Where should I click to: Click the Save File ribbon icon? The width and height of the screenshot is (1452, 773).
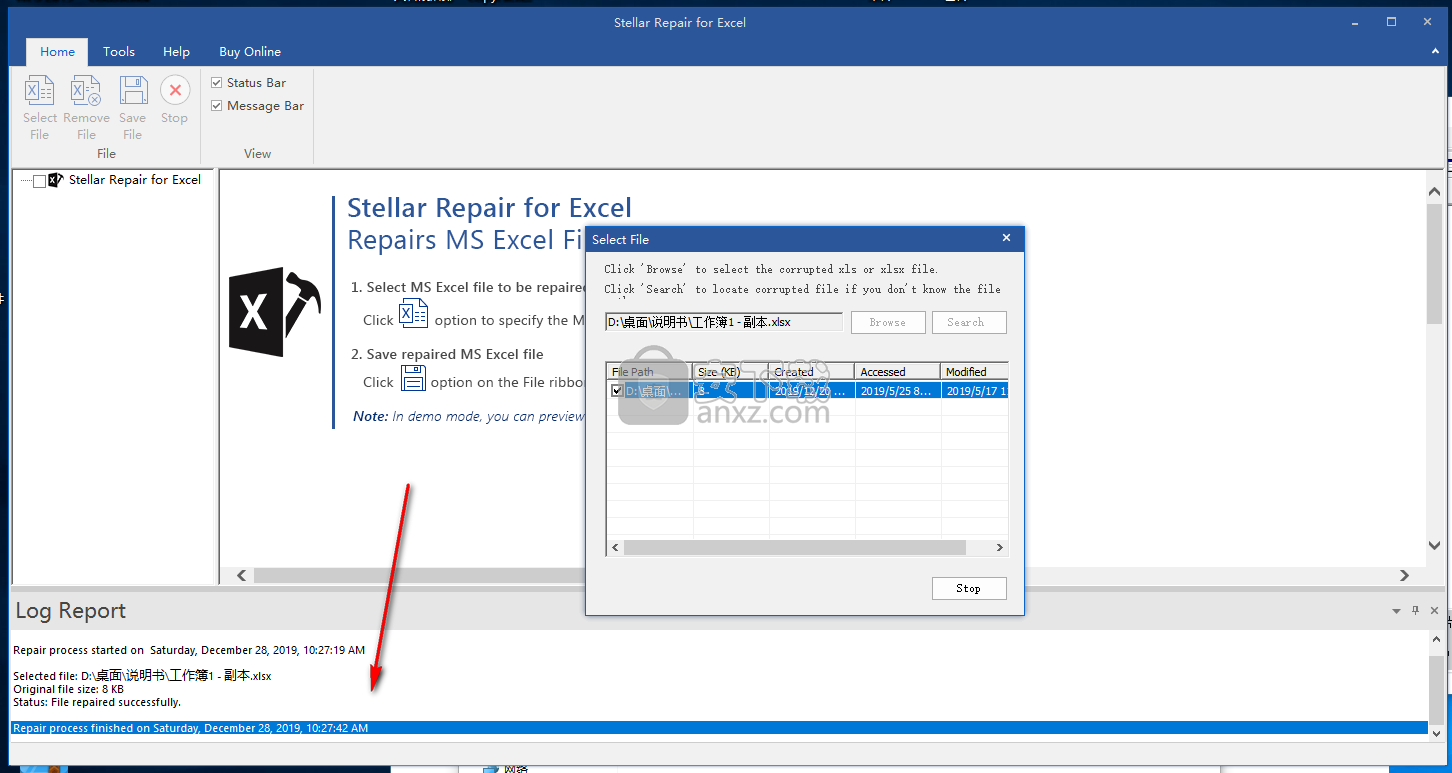click(x=133, y=90)
